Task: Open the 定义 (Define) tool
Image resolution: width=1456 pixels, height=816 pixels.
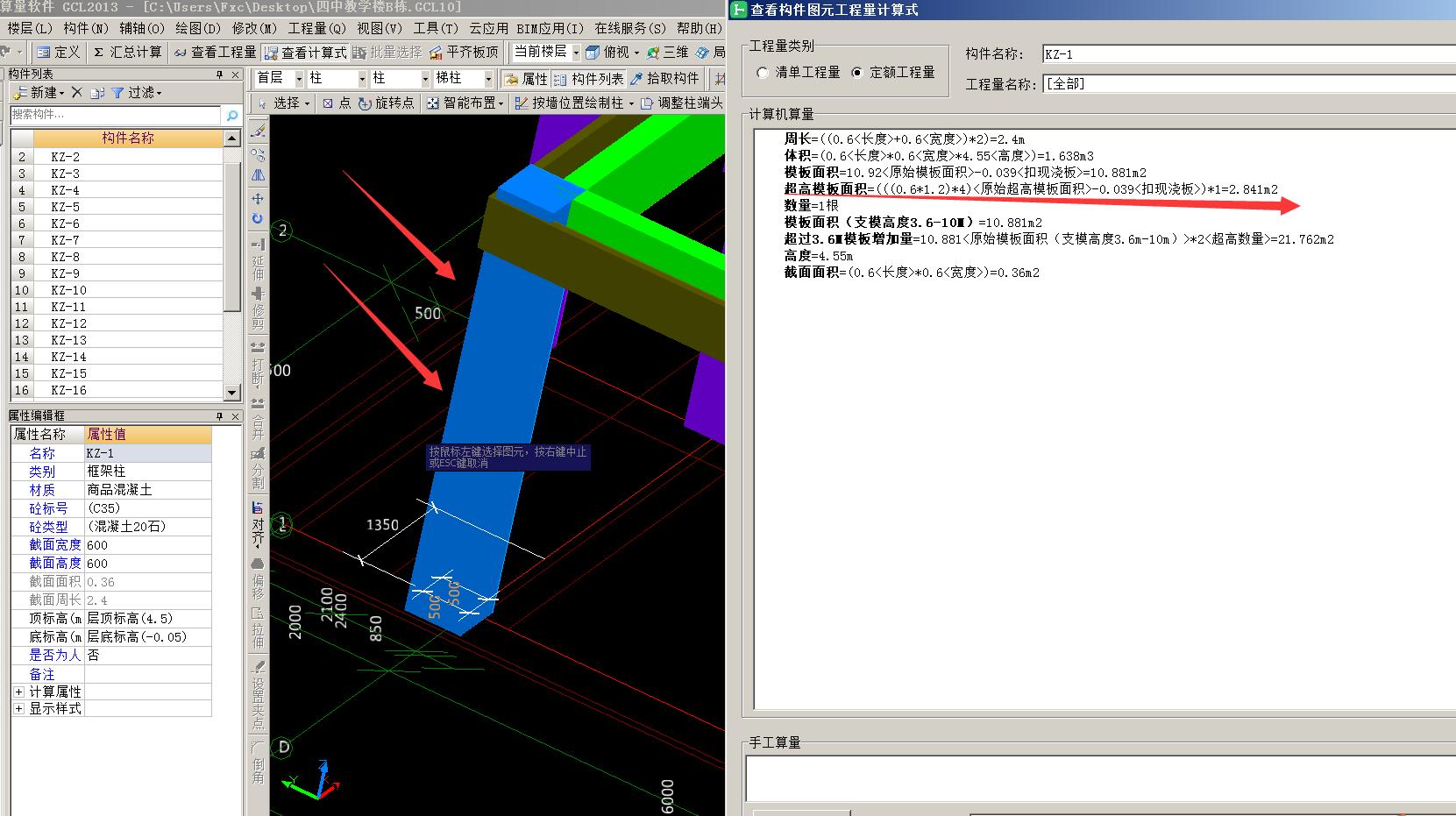Action: [58, 53]
